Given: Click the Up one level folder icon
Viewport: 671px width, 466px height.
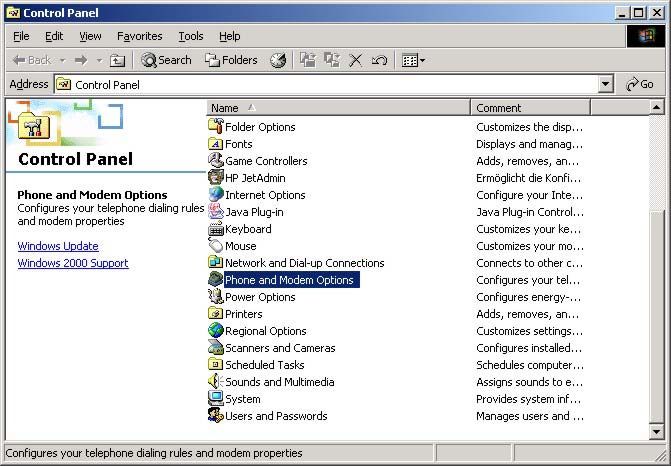Looking at the screenshot, I should (x=117, y=60).
